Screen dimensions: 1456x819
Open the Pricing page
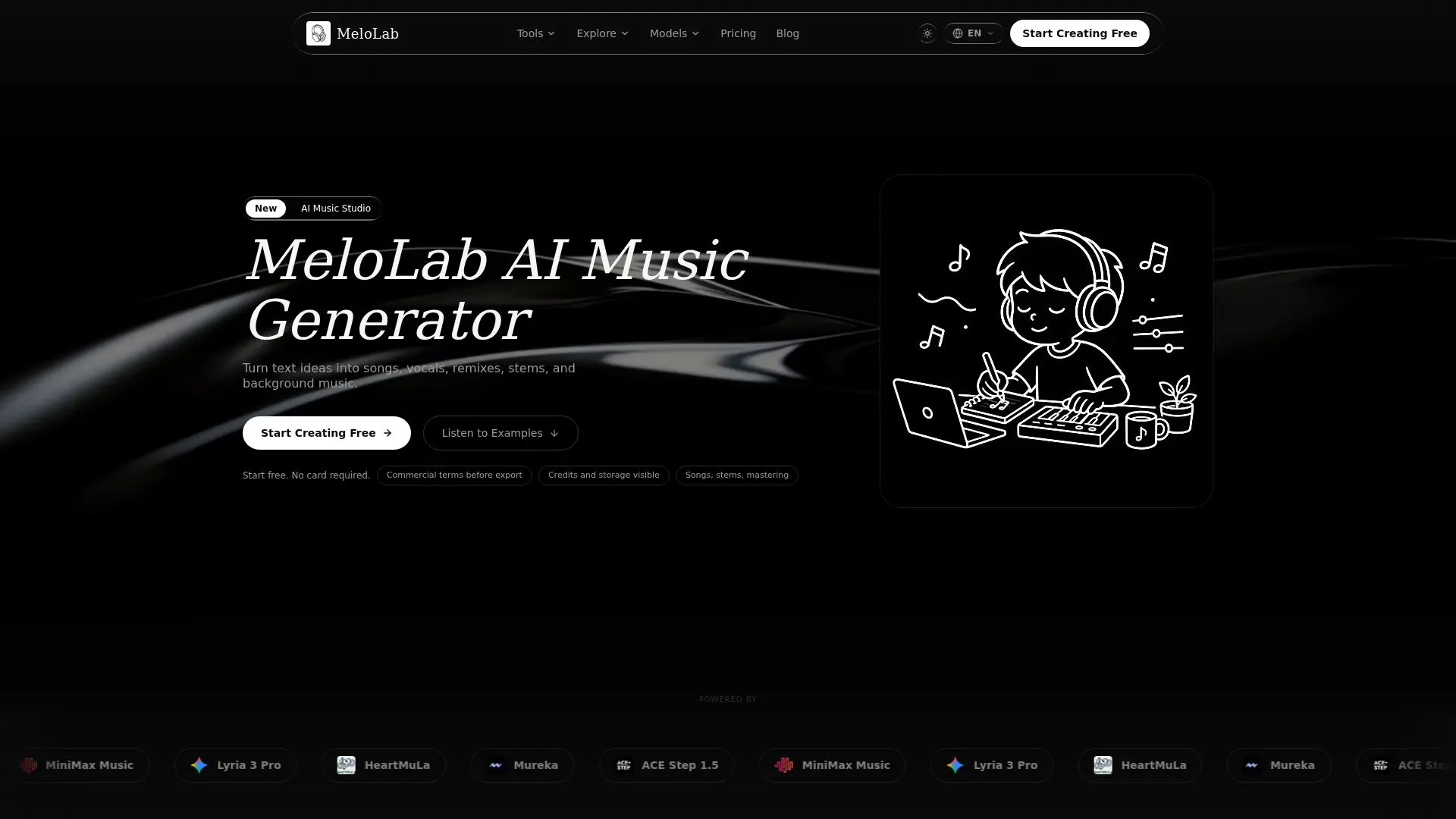click(x=738, y=33)
